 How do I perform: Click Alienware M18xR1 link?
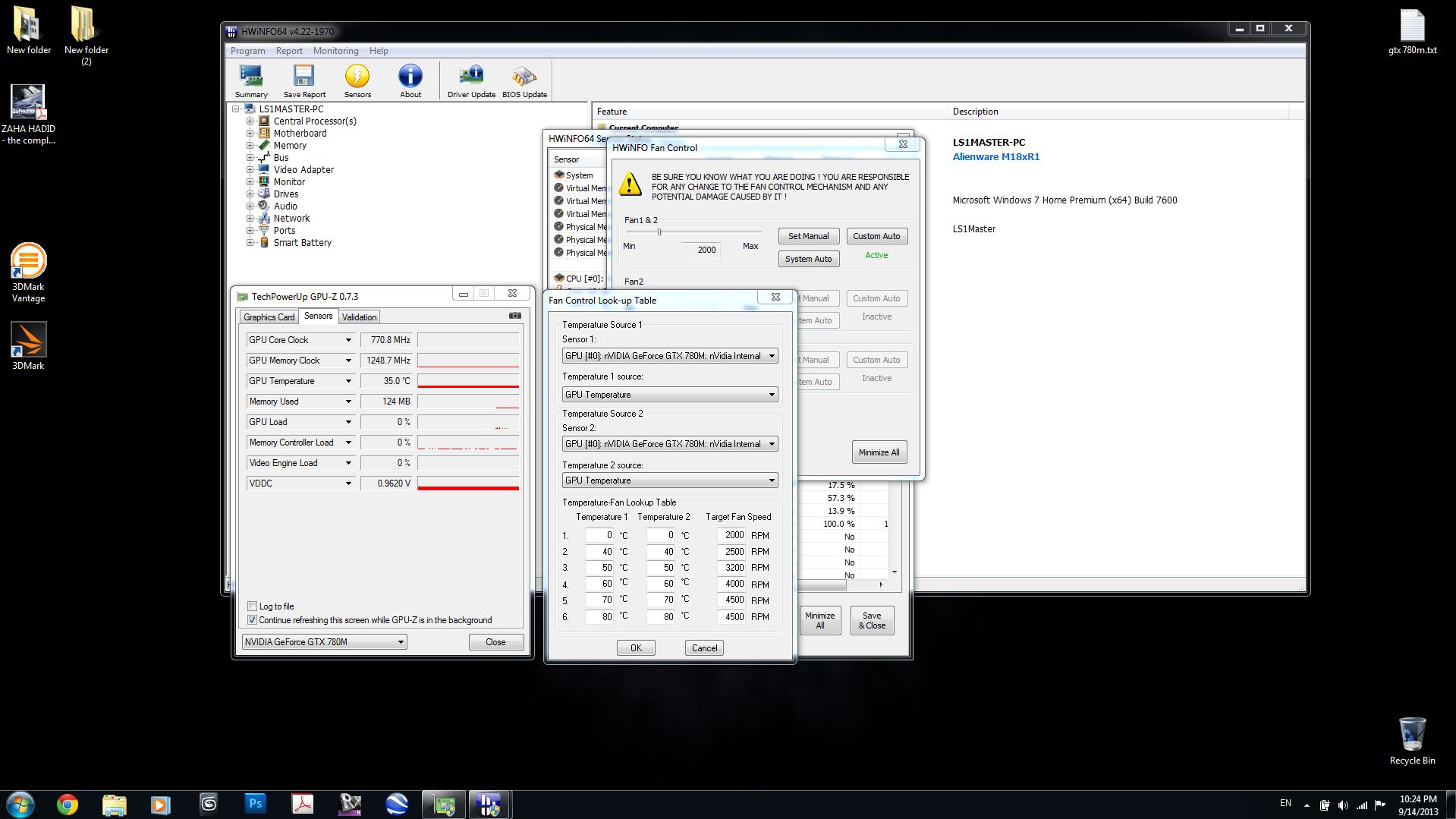click(x=996, y=157)
